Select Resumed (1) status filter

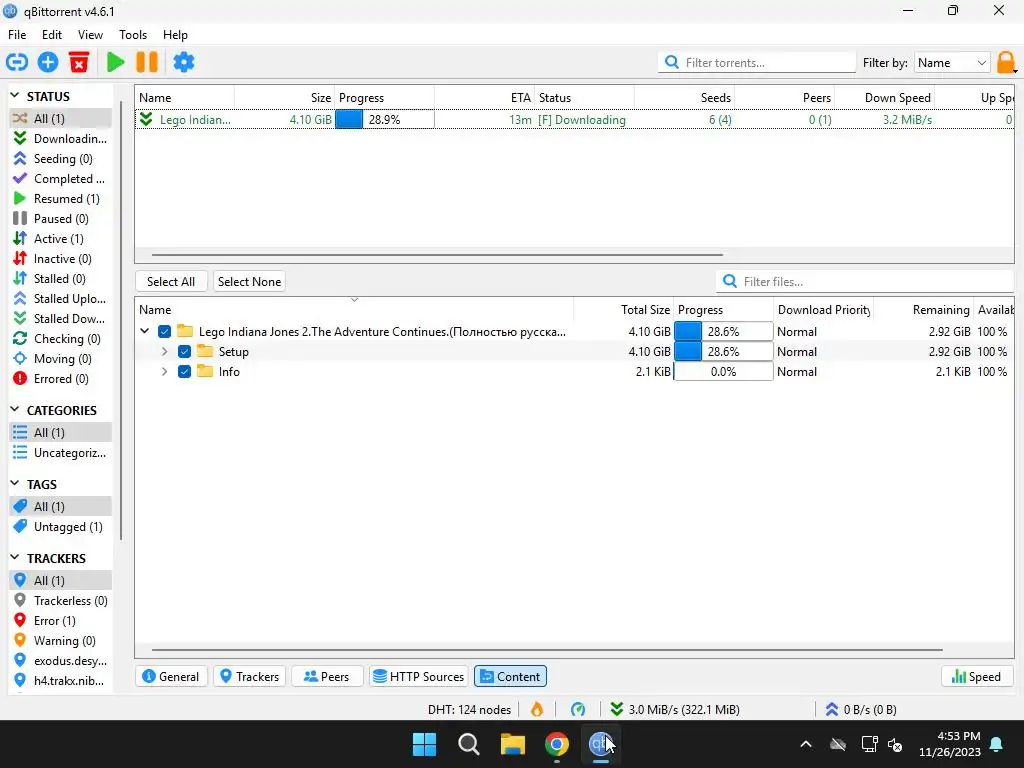point(60,199)
